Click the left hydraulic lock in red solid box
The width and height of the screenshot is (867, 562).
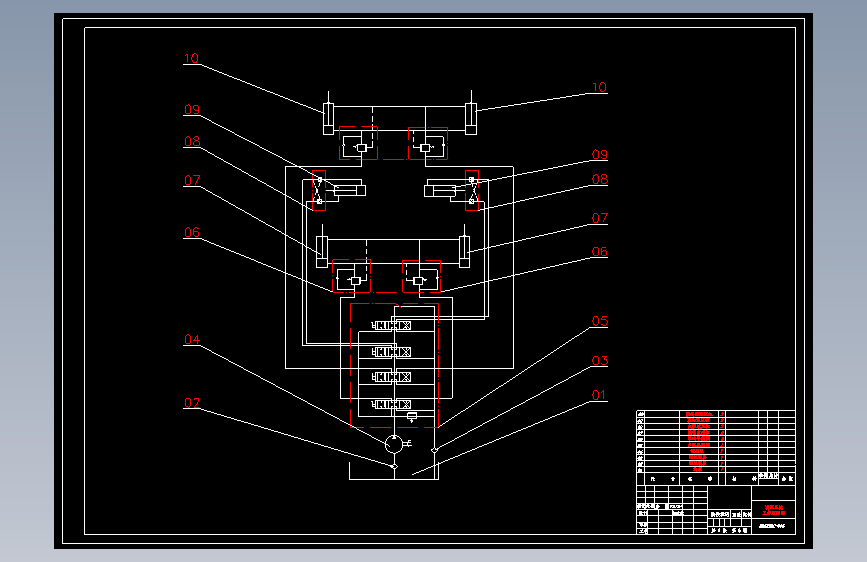point(319,191)
